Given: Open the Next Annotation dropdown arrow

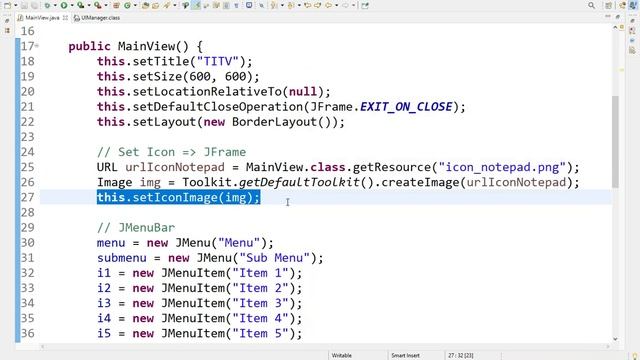Looking at the screenshot, I should tap(282, 5).
